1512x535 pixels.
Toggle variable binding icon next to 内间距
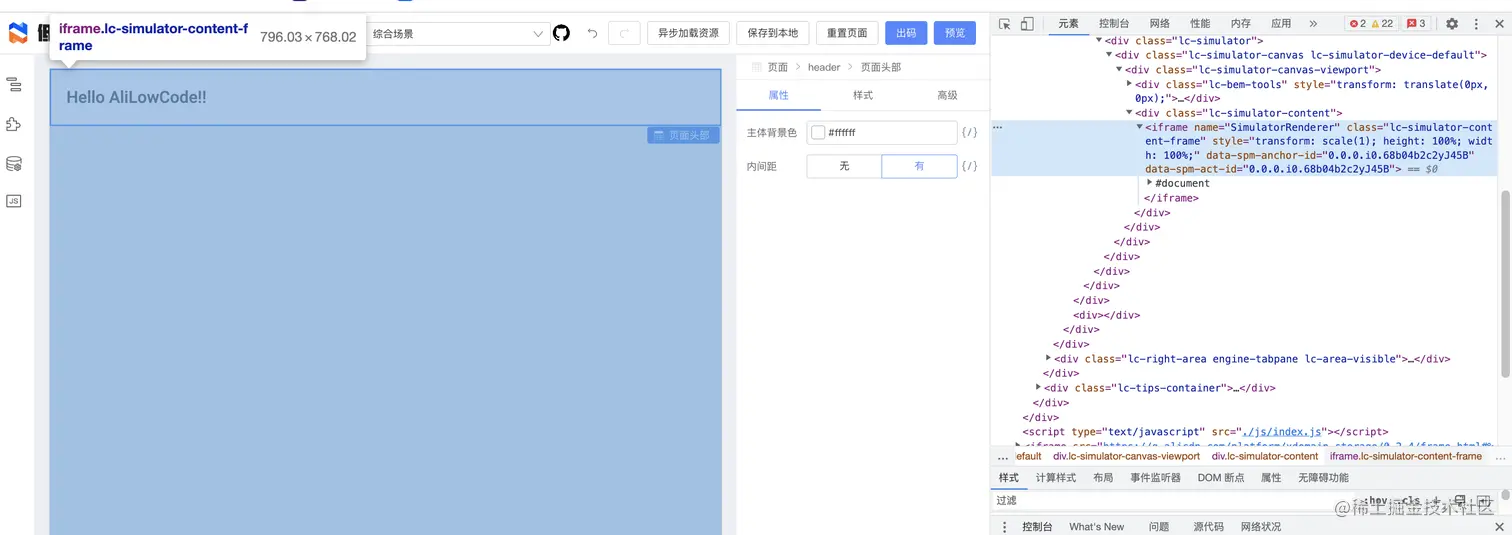pos(969,166)
